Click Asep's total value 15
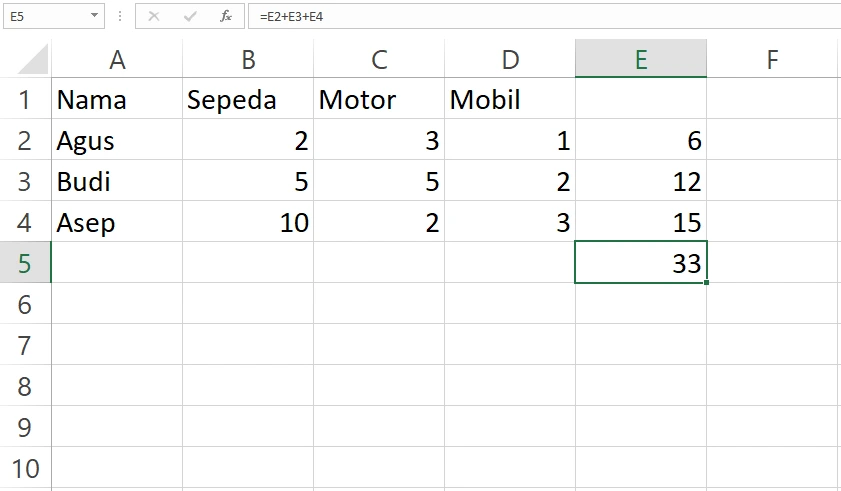Viewport: 841px width, 491px height. click(x=641, y=222)
